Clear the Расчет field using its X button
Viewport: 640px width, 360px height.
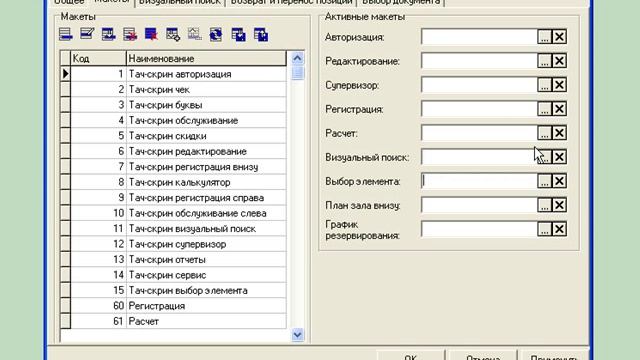point(559,133)
